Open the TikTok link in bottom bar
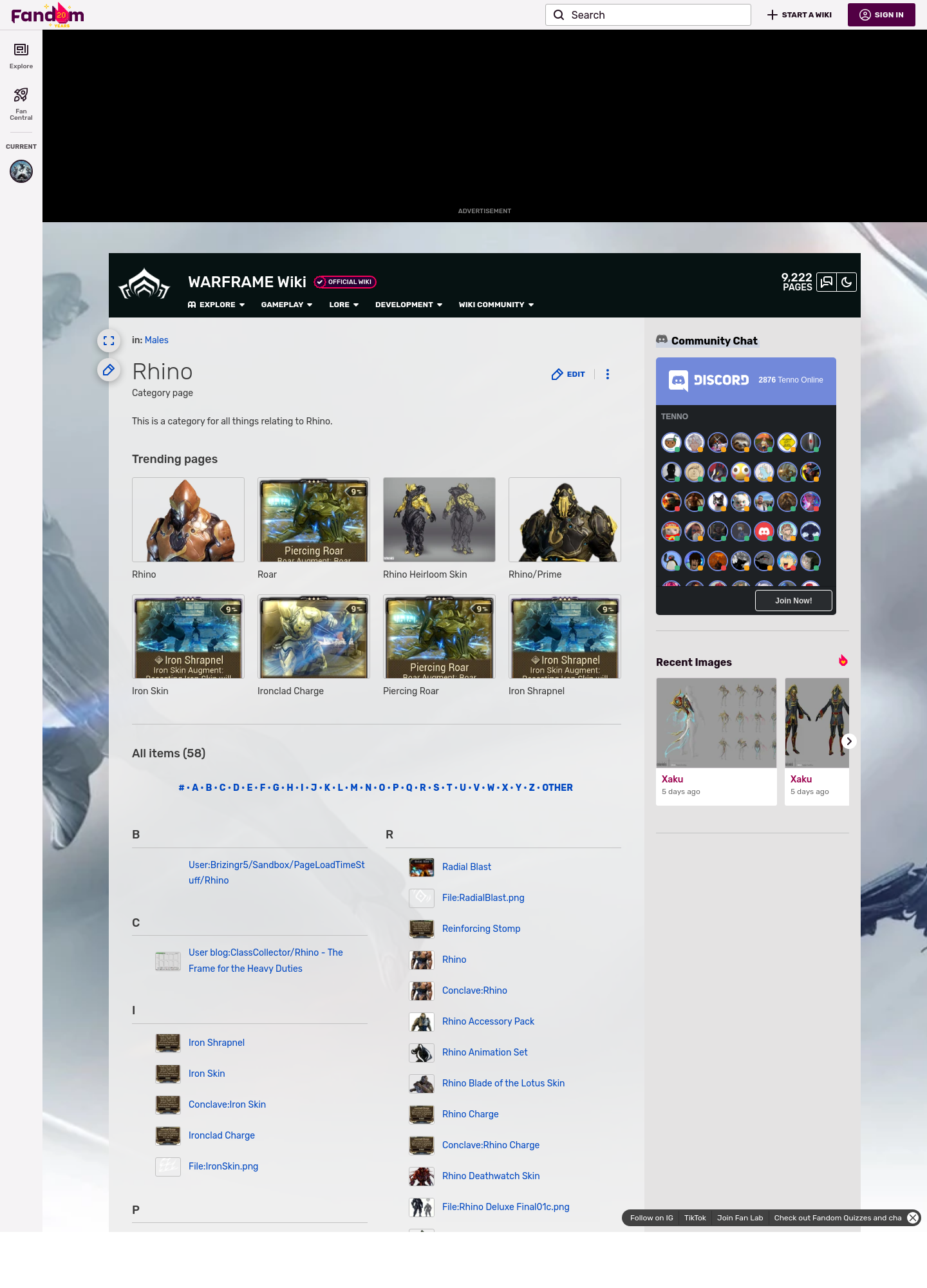The image size is (927, 1288). (x=695, y=1218)
